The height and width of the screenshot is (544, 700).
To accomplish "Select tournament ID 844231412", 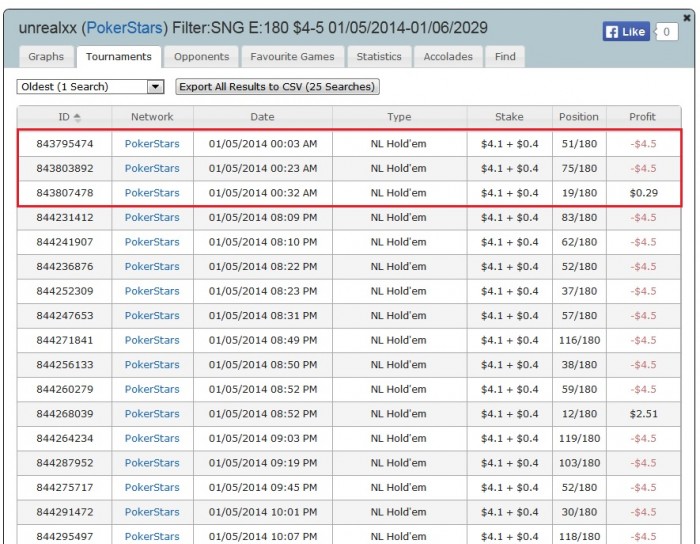I will pyautogui.click(x=65, y=217).
